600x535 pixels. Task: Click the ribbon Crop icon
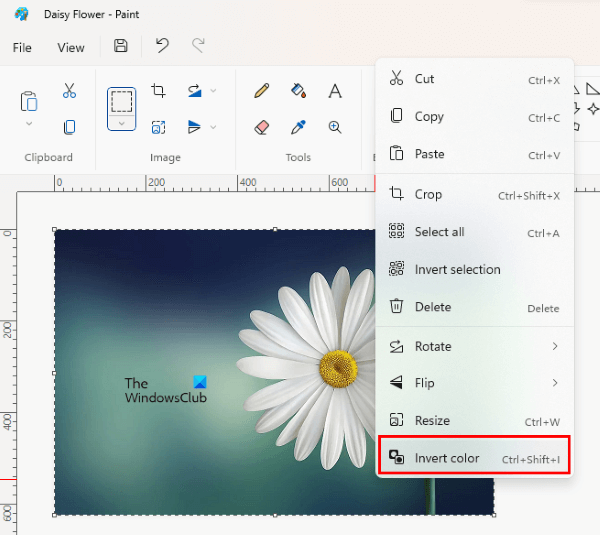[158, 91]
